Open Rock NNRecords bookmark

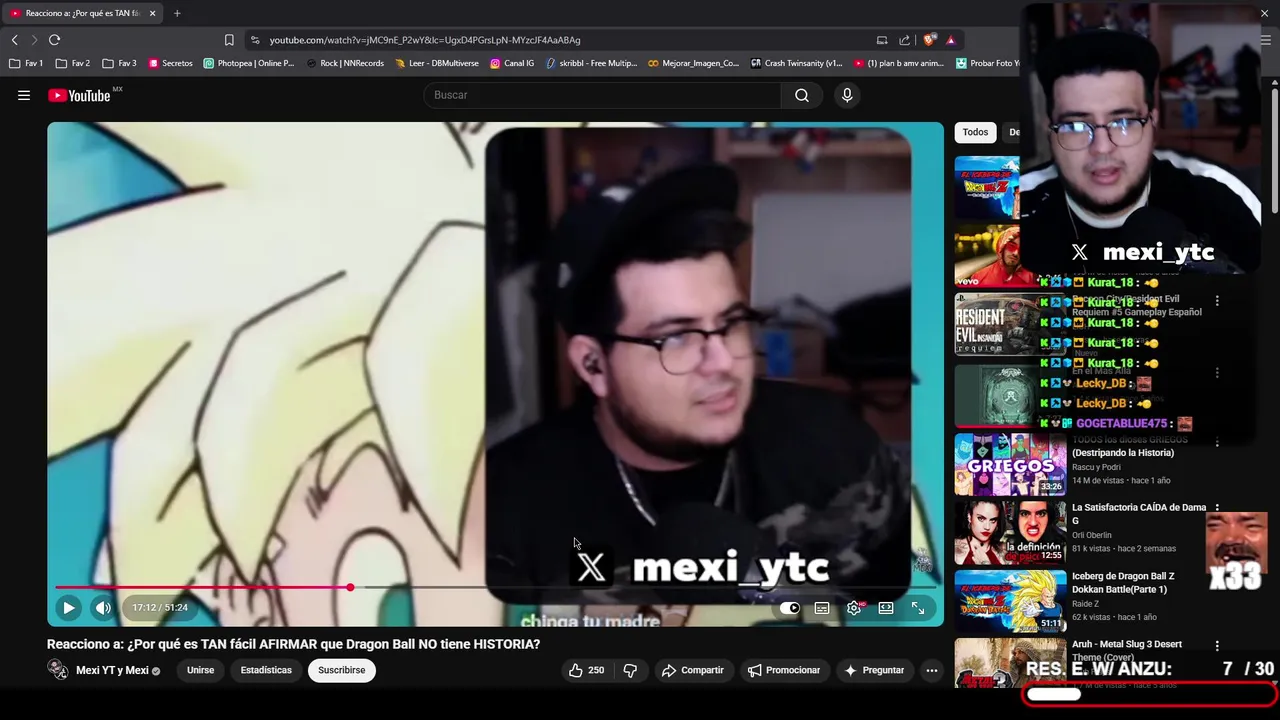coord(345,63)
